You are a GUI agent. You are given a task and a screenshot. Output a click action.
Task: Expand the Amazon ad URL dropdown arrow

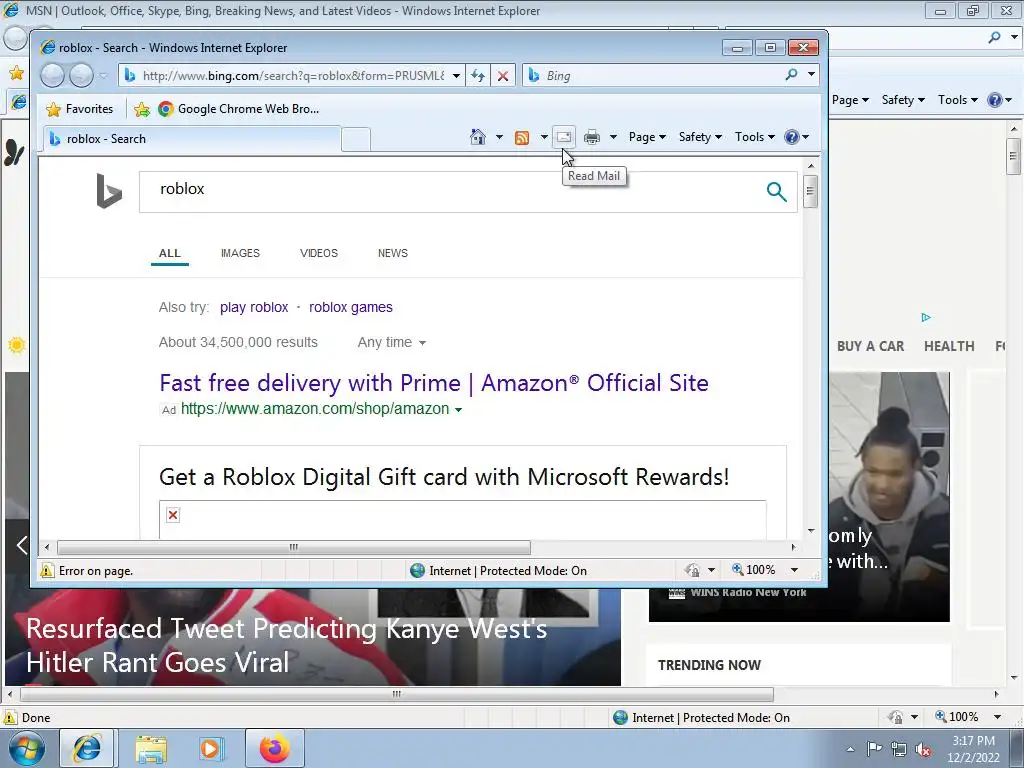click(x=458, y=409)
